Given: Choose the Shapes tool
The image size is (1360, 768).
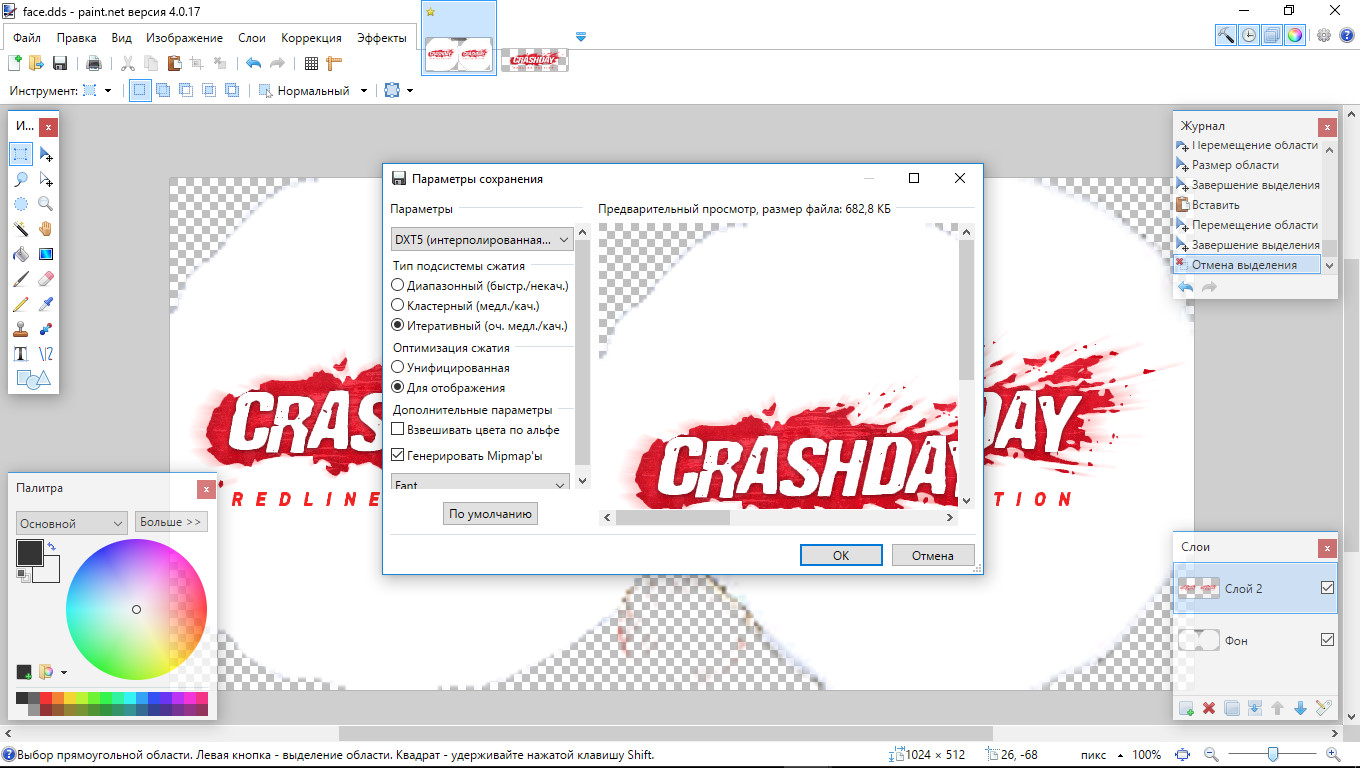Looking at the screenshot, I should (x=33, y=379).
